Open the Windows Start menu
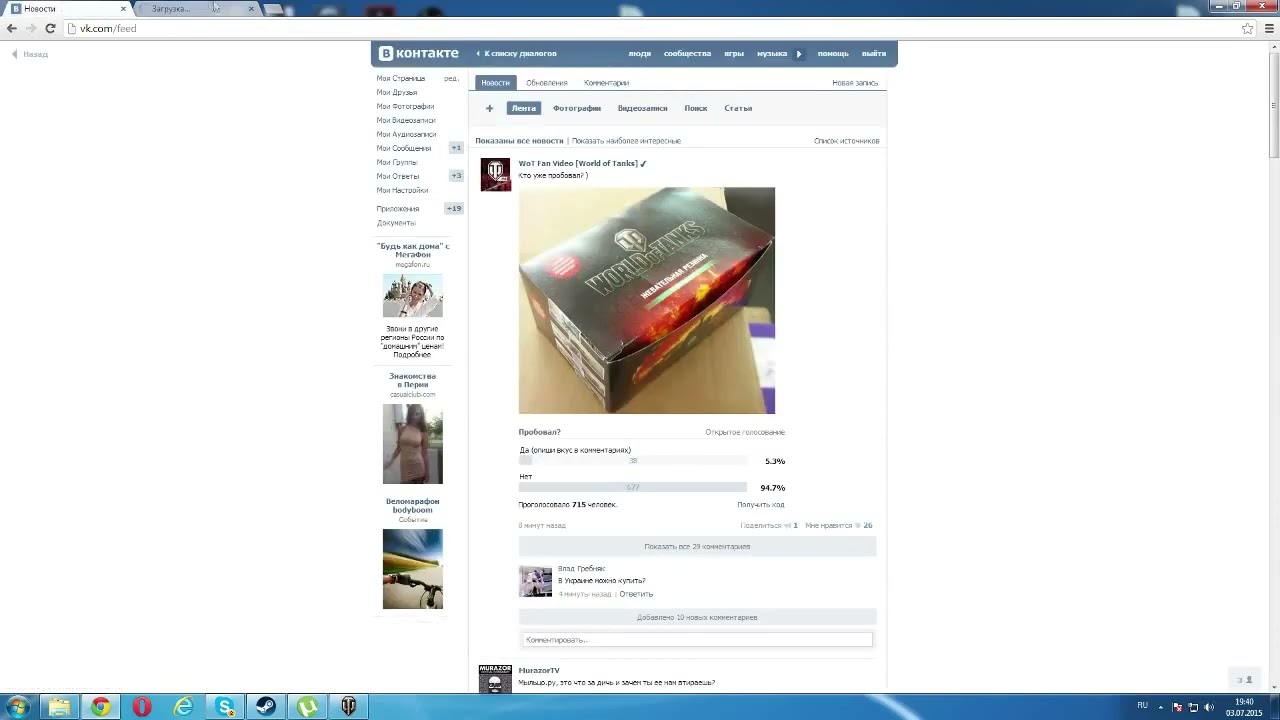The image size is (1280, 720). pos(18,707)
